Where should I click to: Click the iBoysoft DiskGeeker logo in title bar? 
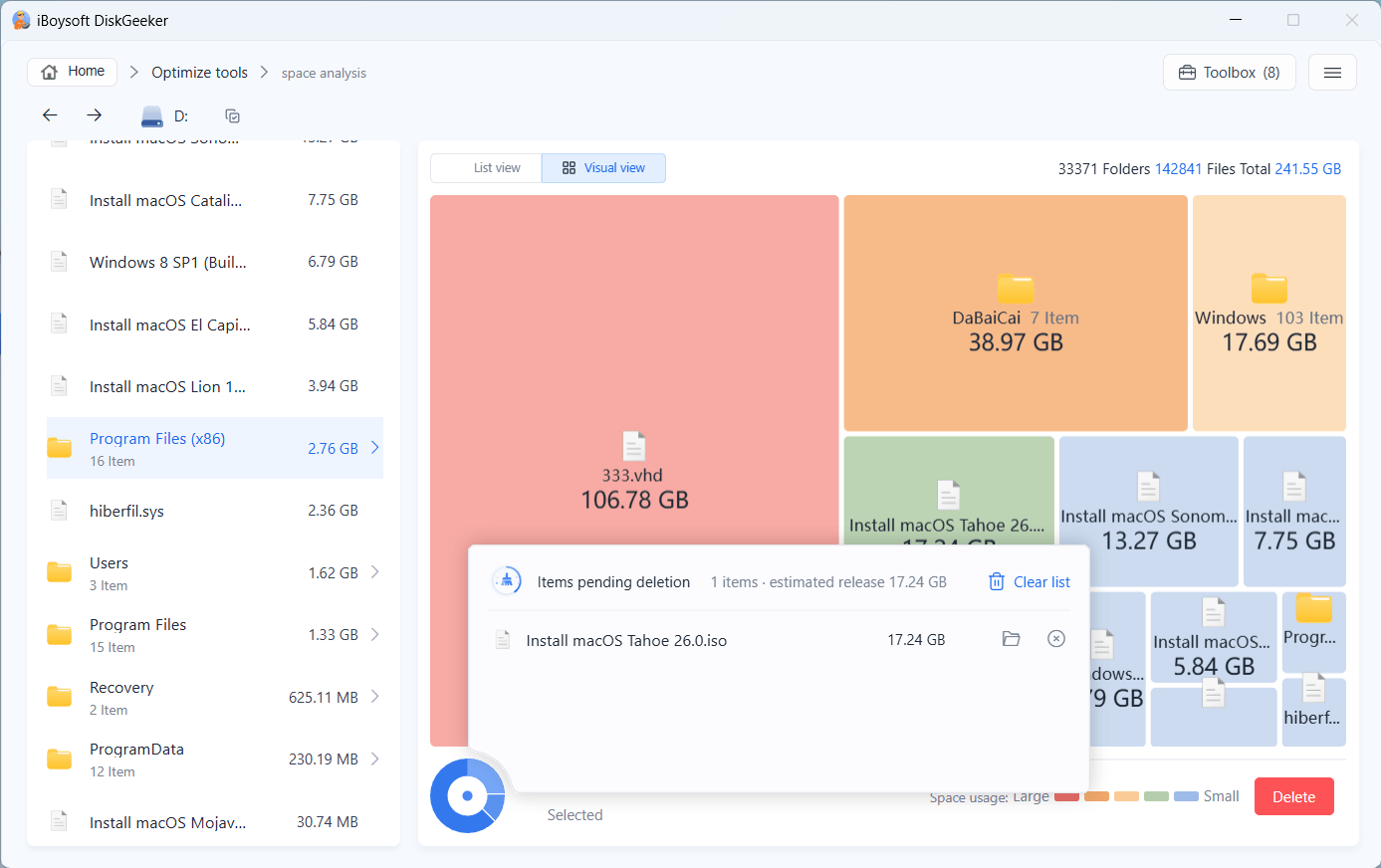coord(21,20)
